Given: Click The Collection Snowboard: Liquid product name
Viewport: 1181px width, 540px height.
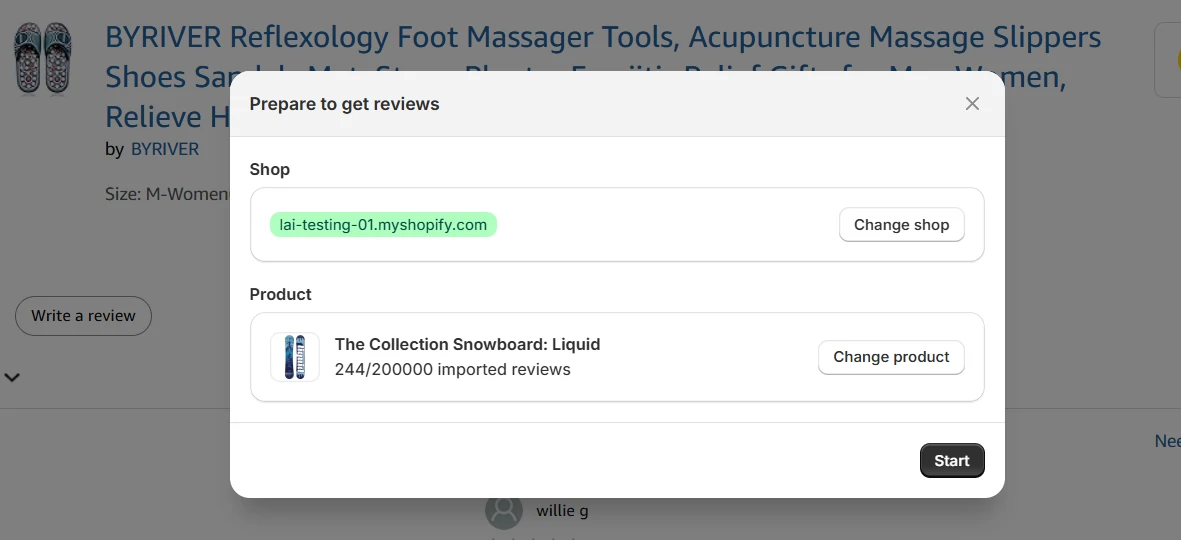Looking at the screenshot, I should 467,344.
